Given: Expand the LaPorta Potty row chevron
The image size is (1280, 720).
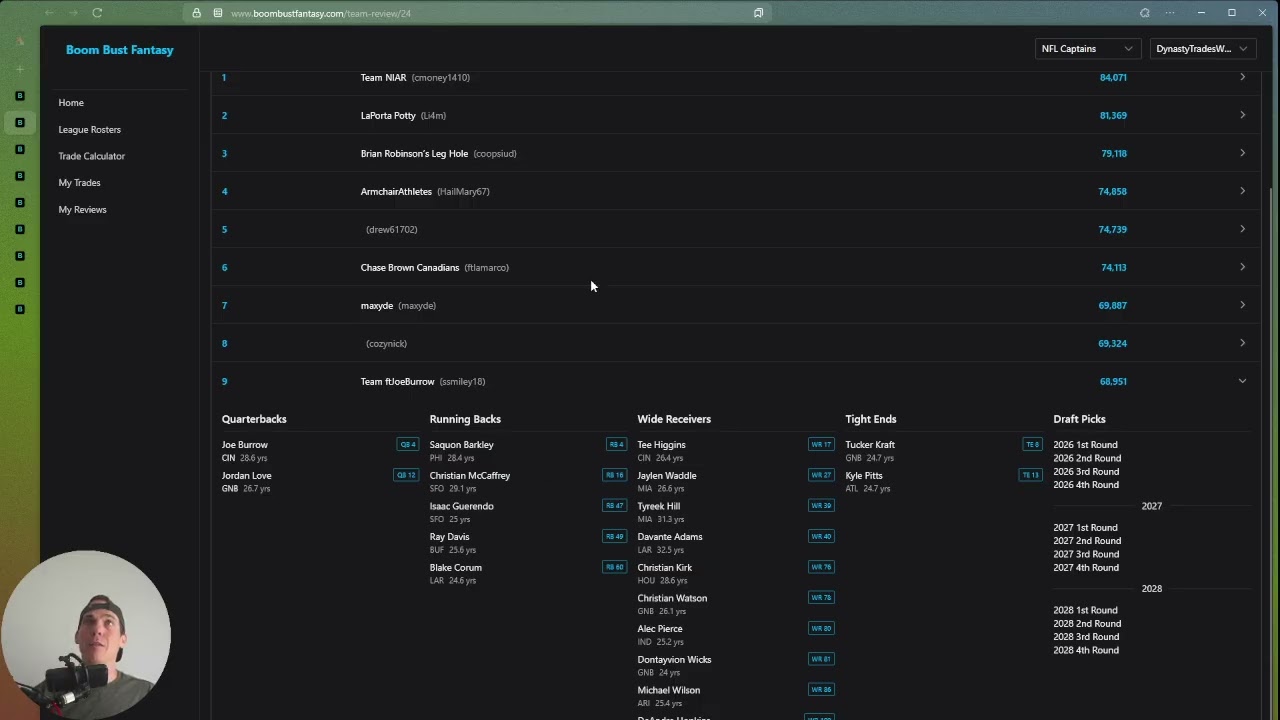Looking at the screenshot, I should pyautogui.click(x=1242, y=115).
